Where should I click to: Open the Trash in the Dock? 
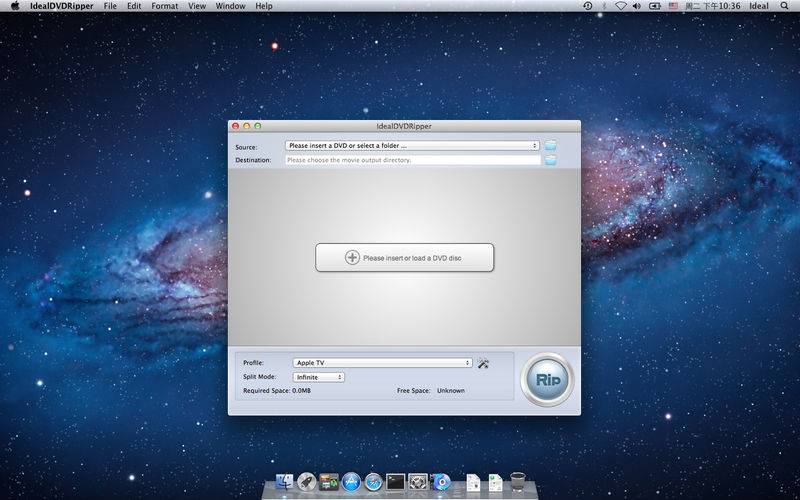tap(517, 482)
